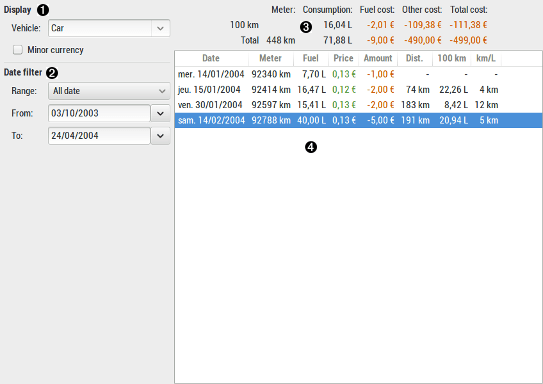Image resolution: width=543 pixels, height=384 pixels.
Task: Click fuel value 40,00 L
Action: [311, 120]
